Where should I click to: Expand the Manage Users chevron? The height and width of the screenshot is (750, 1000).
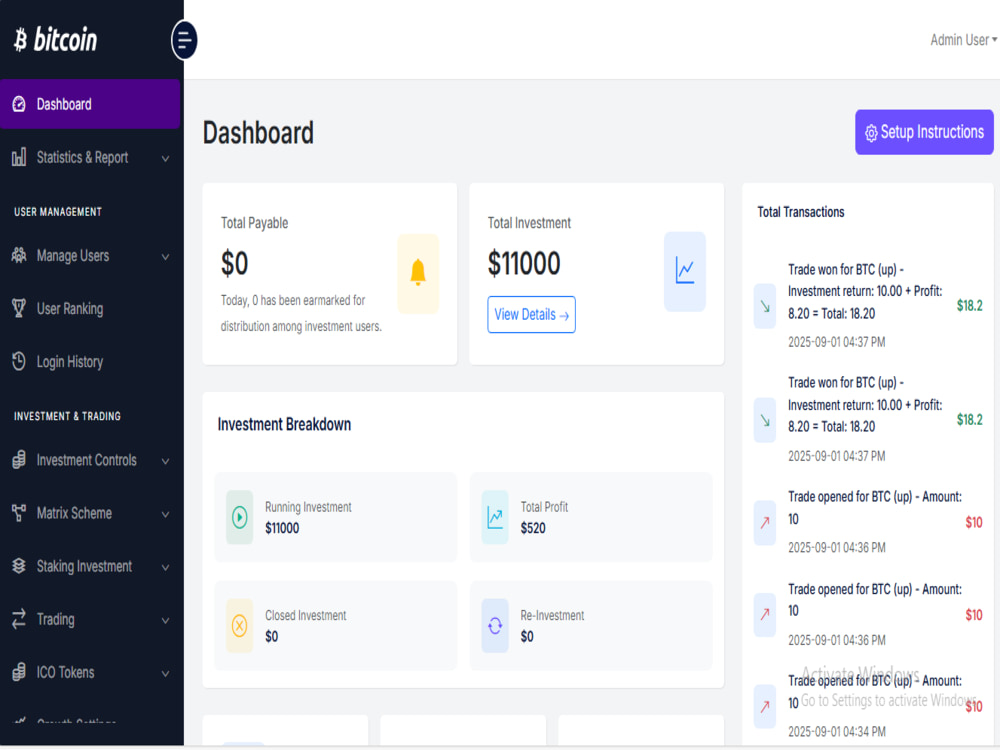(x=165, y=257)
